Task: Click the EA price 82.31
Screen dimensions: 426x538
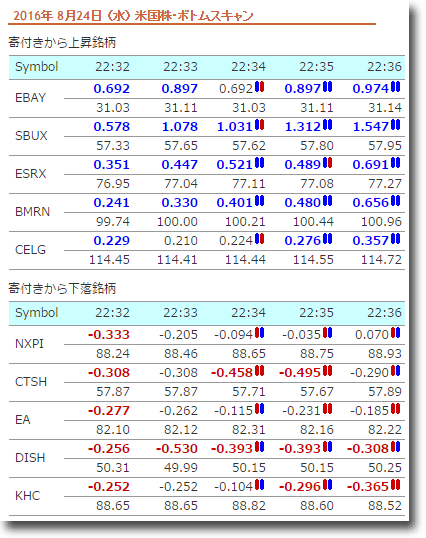Action: coord(249,430)
